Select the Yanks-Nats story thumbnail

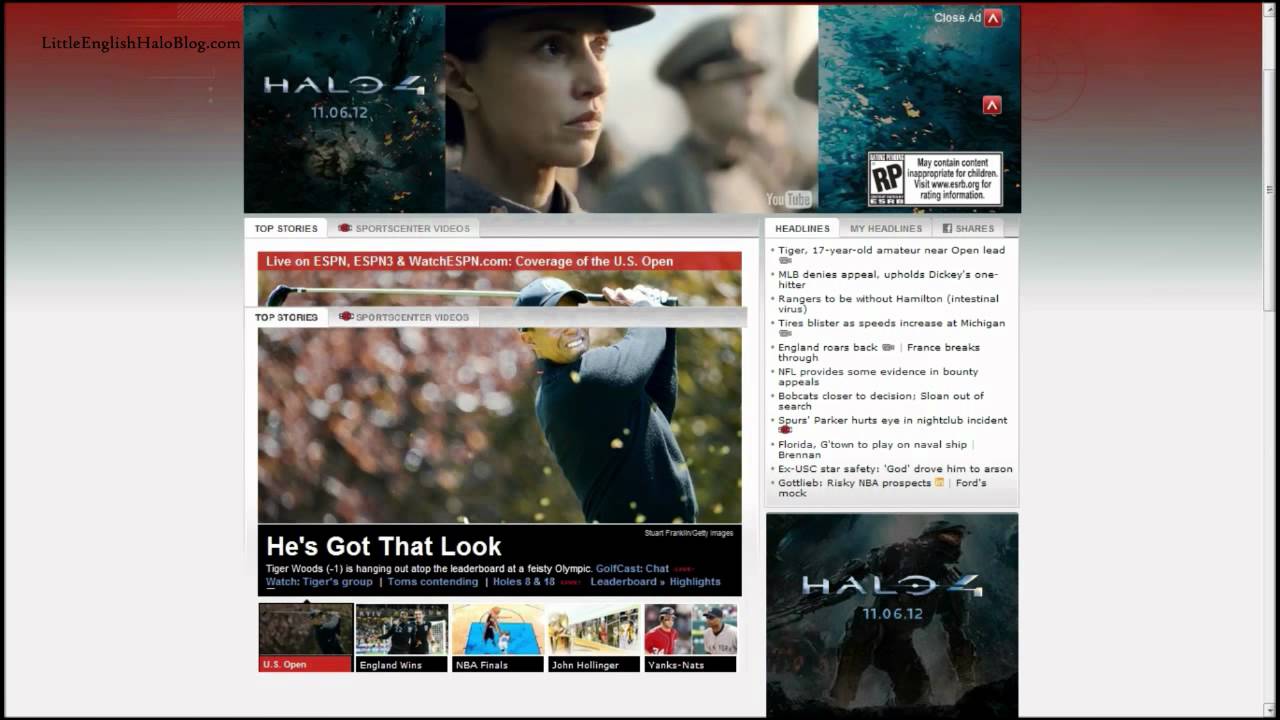690,637
